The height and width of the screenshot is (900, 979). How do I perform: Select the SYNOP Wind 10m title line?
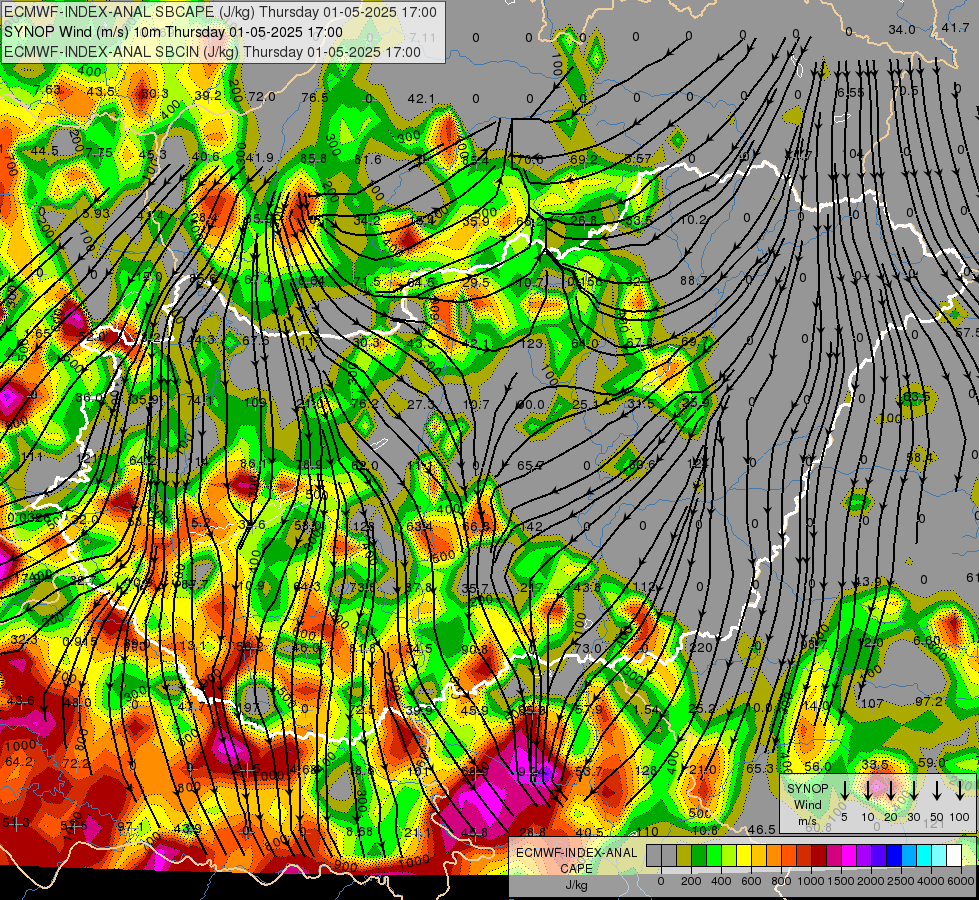[x=174, y=32]
